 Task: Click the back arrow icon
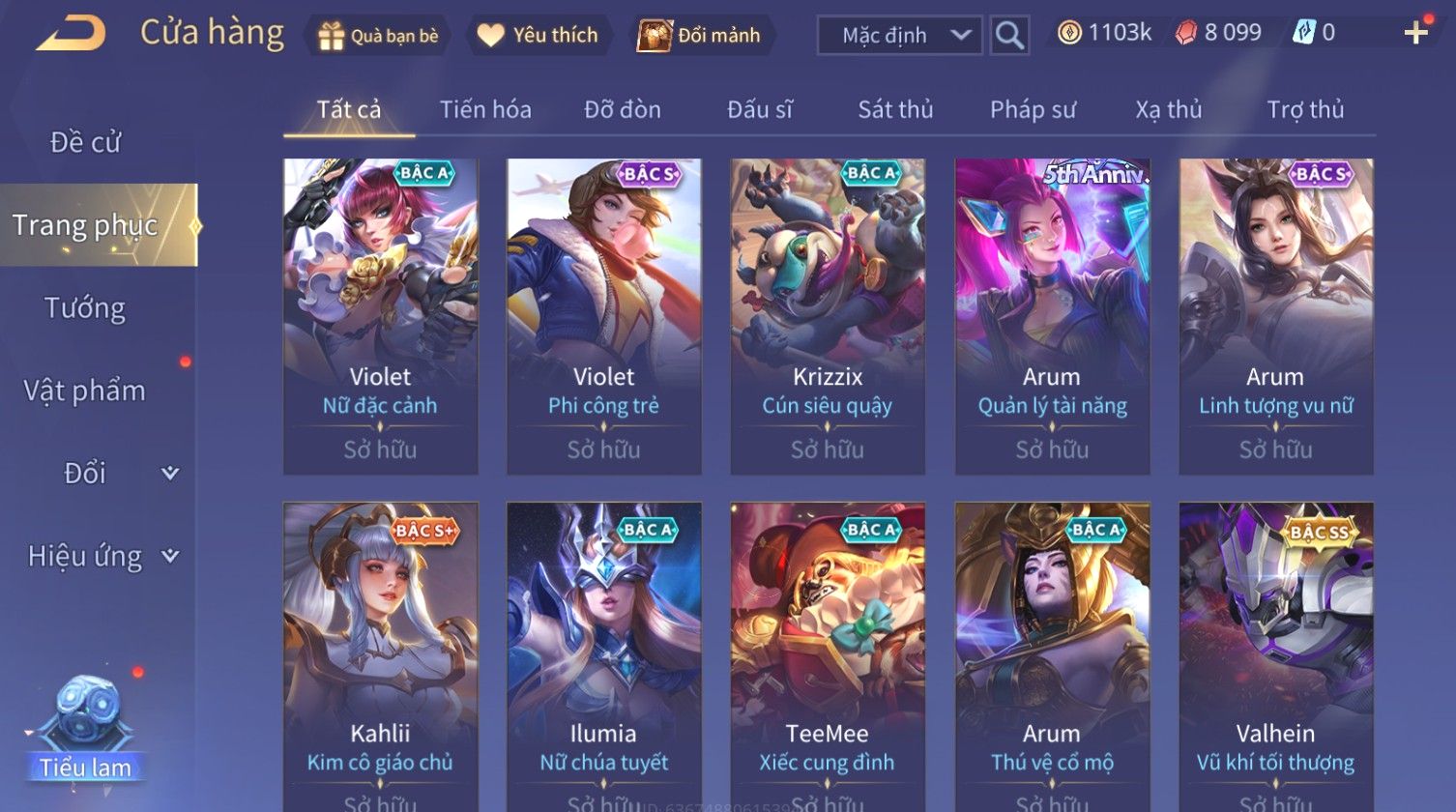click(x=71, y=34)
